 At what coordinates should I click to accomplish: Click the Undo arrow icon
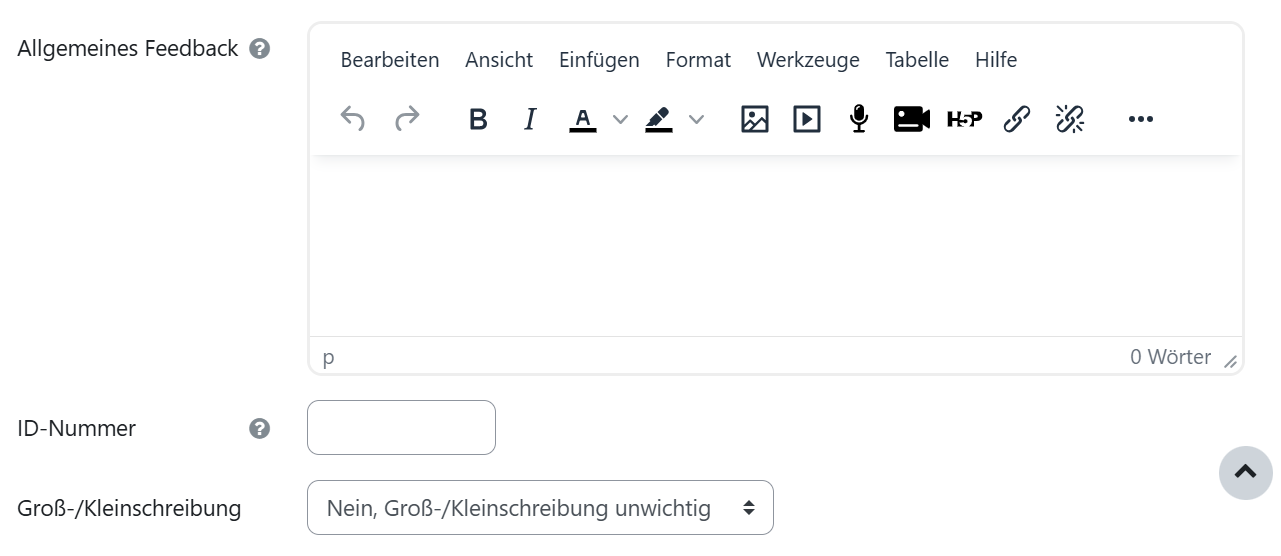353,119
